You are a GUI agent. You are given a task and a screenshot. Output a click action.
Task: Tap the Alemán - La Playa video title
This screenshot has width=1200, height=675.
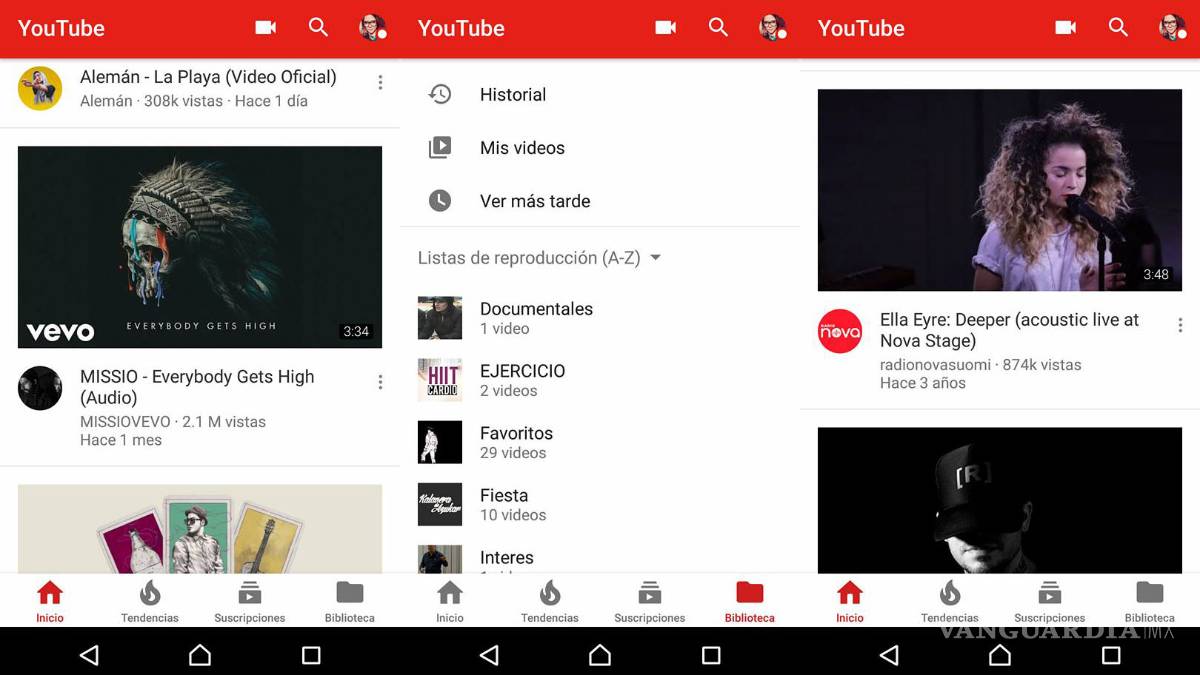[x=208, y=77]
